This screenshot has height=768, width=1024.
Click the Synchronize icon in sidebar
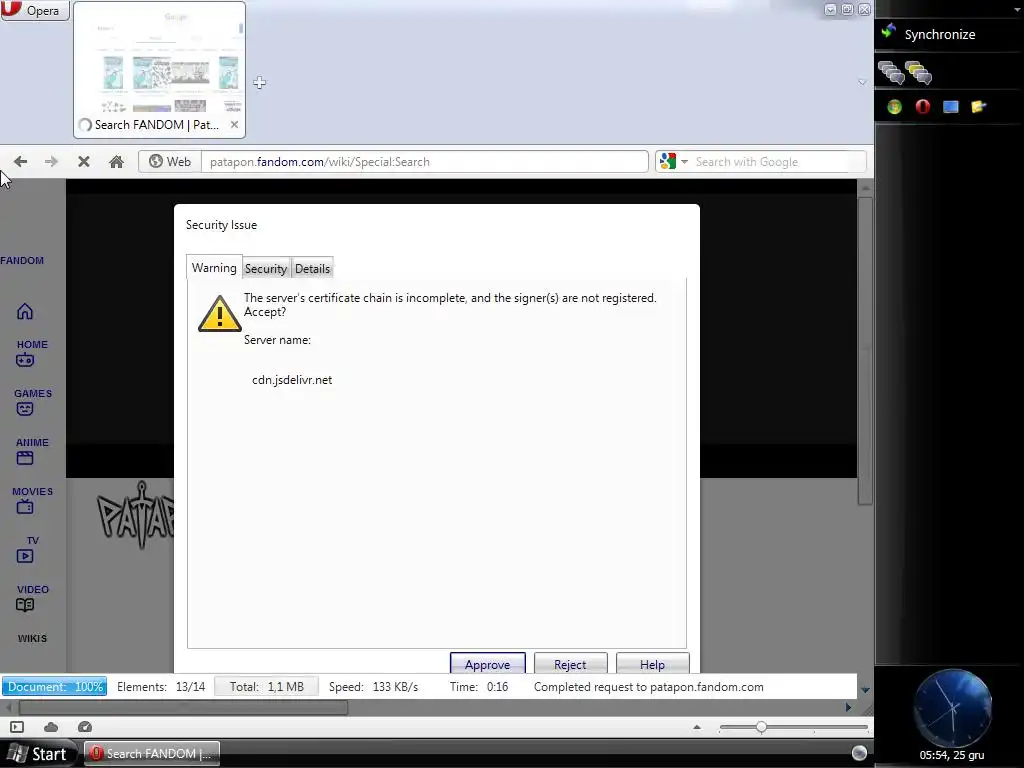pos(888,31)
